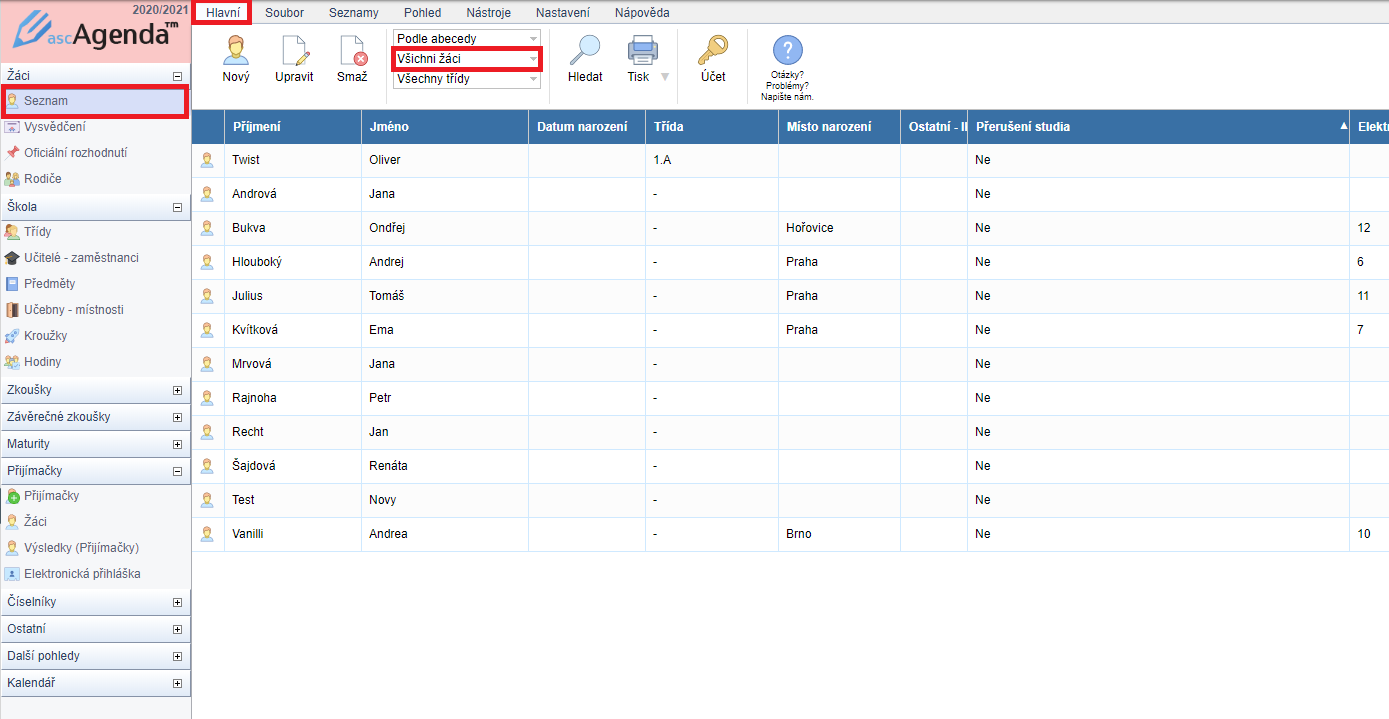Open the Nástroje menu
Screen dimensions: 1389x719
pyautogui.click(x=489, y=13)
